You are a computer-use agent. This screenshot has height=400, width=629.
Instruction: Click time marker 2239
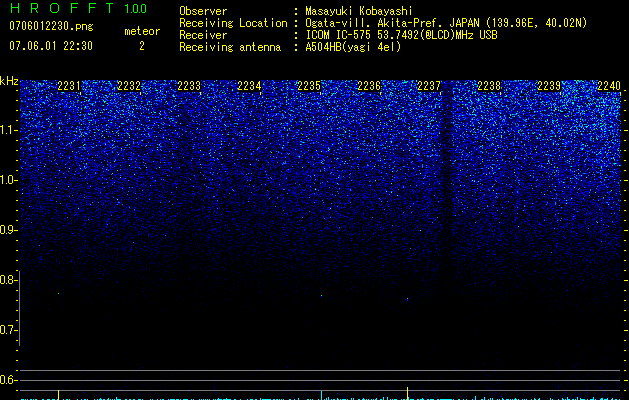[x=549, y=86]
